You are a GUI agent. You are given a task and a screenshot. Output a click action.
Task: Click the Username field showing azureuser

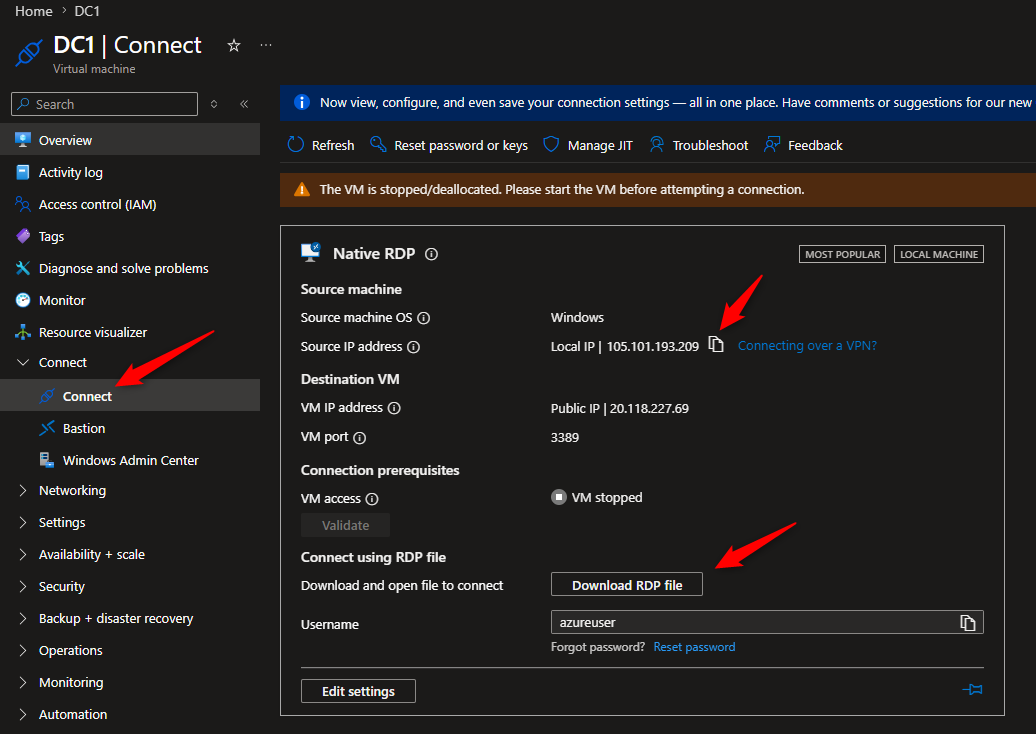[767, 622]
